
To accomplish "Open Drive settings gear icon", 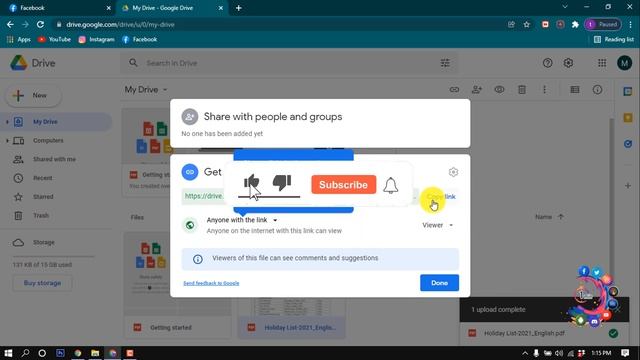I will (568, 63).
